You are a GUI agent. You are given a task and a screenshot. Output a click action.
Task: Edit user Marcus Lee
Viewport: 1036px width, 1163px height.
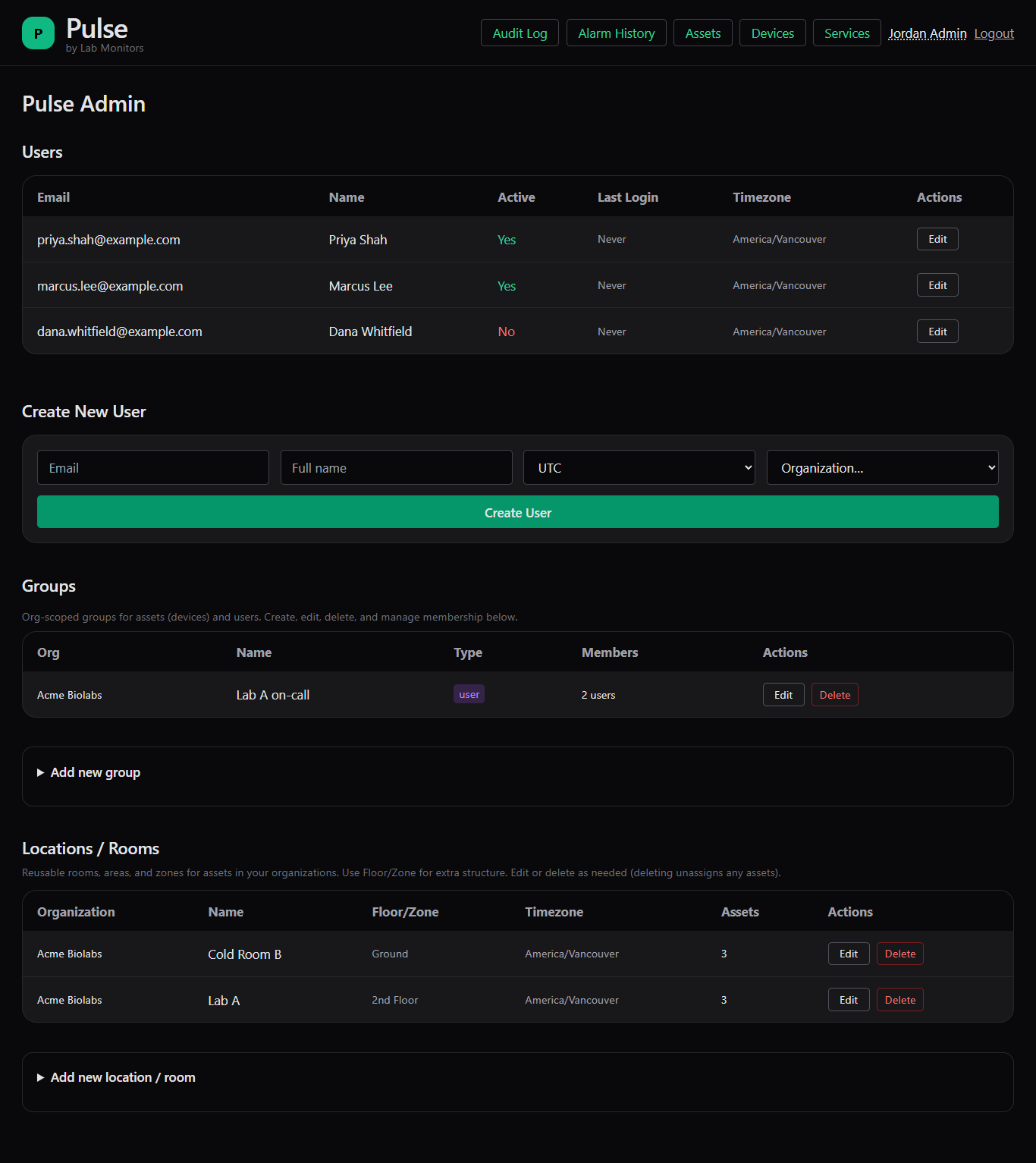pos(937,285)
